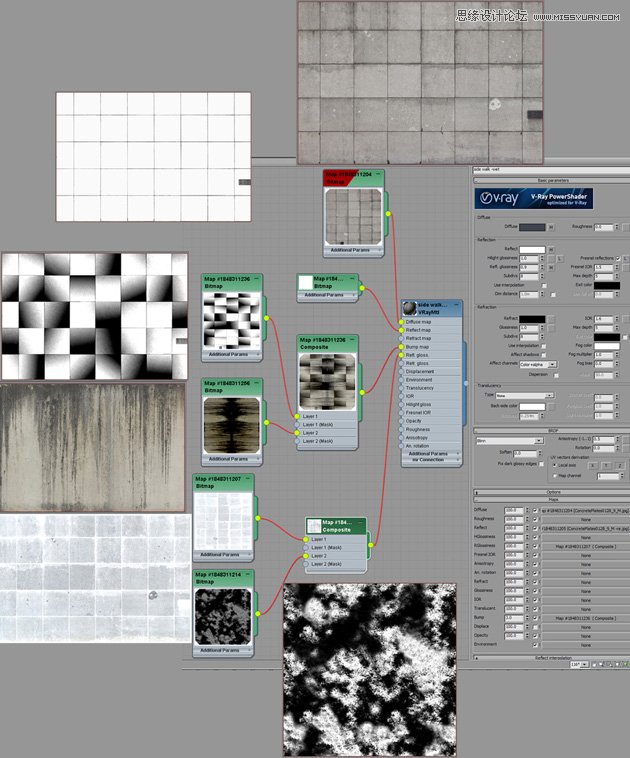Click the Environment socket on VRayMtl node
The width and height of the screenshot is (630, 758).
coord(401,380)
